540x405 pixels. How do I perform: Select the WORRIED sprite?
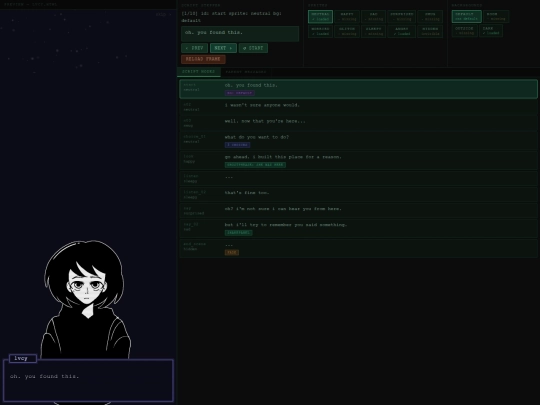(x=320, y=31)
